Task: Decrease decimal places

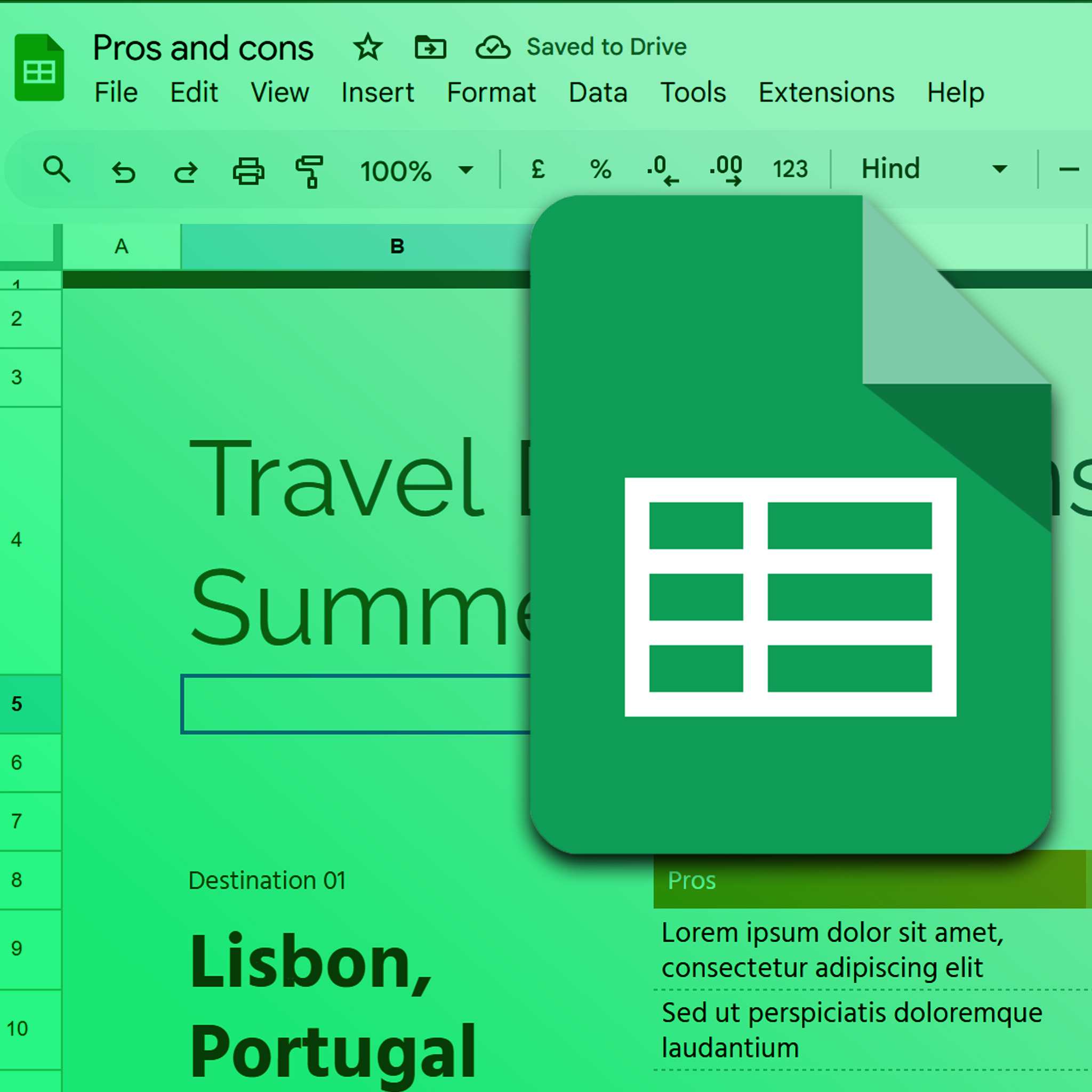Action: pyautogui.click(x=662, y=170)
